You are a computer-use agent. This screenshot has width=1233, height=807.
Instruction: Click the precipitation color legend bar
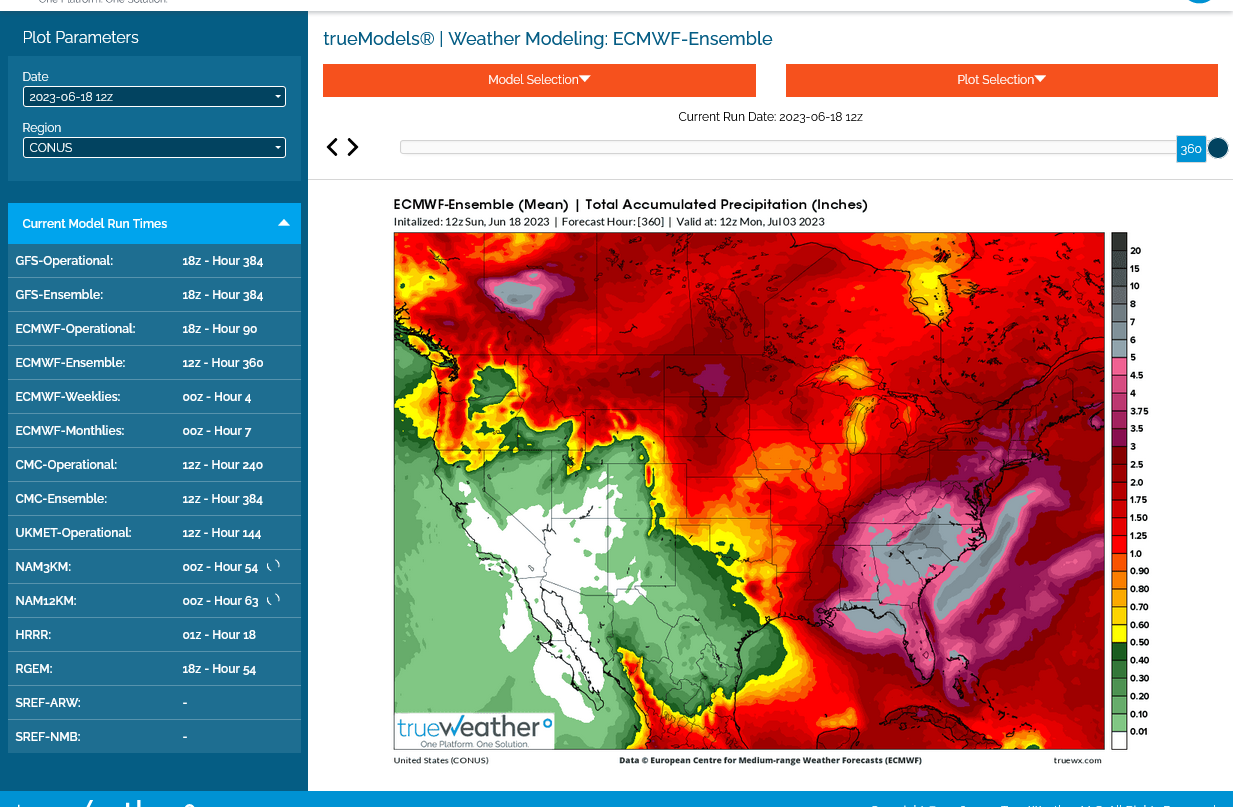pyautogui.click(x=1119, y=491)
